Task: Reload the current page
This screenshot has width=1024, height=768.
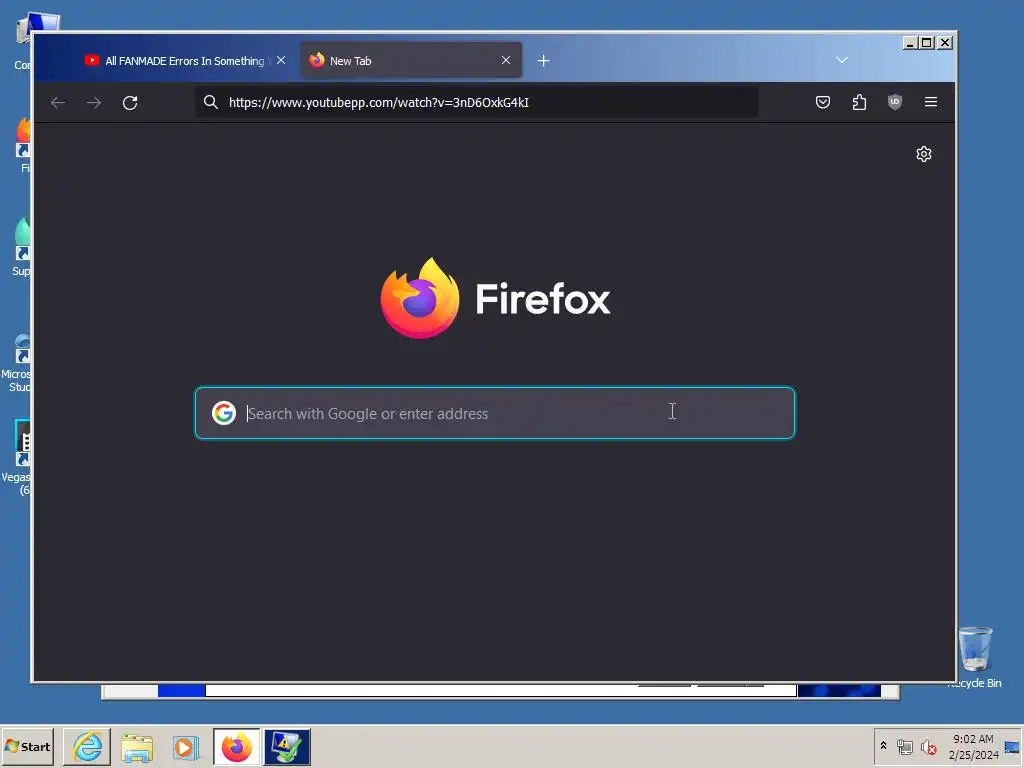Action: pyautogui.click(x=130, y=103)
